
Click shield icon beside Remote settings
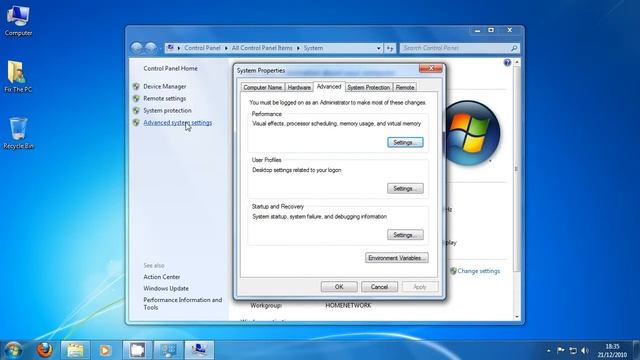coord(136,98)
